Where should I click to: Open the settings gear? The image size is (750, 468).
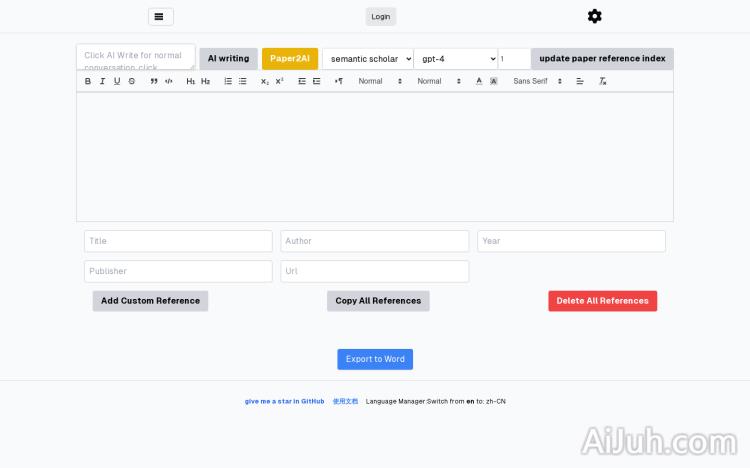click(595, 16)
